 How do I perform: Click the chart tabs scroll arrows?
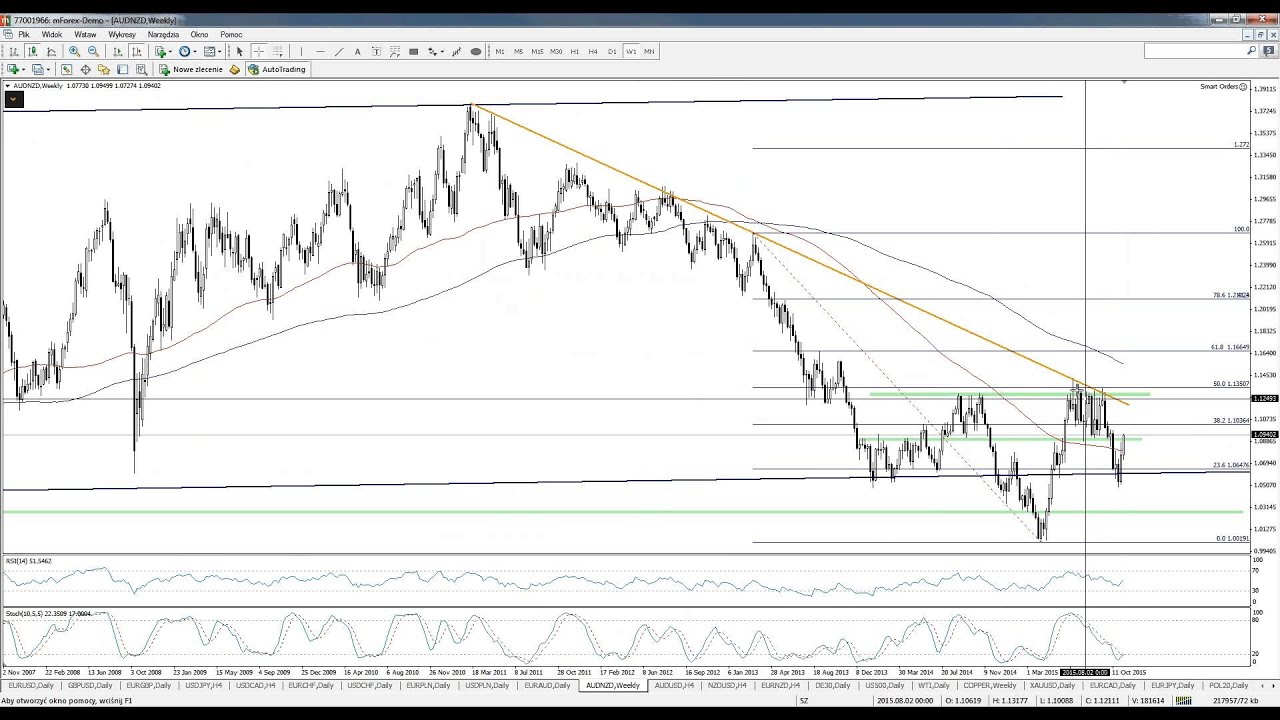pyautogui.click(x=1266, y=686)
